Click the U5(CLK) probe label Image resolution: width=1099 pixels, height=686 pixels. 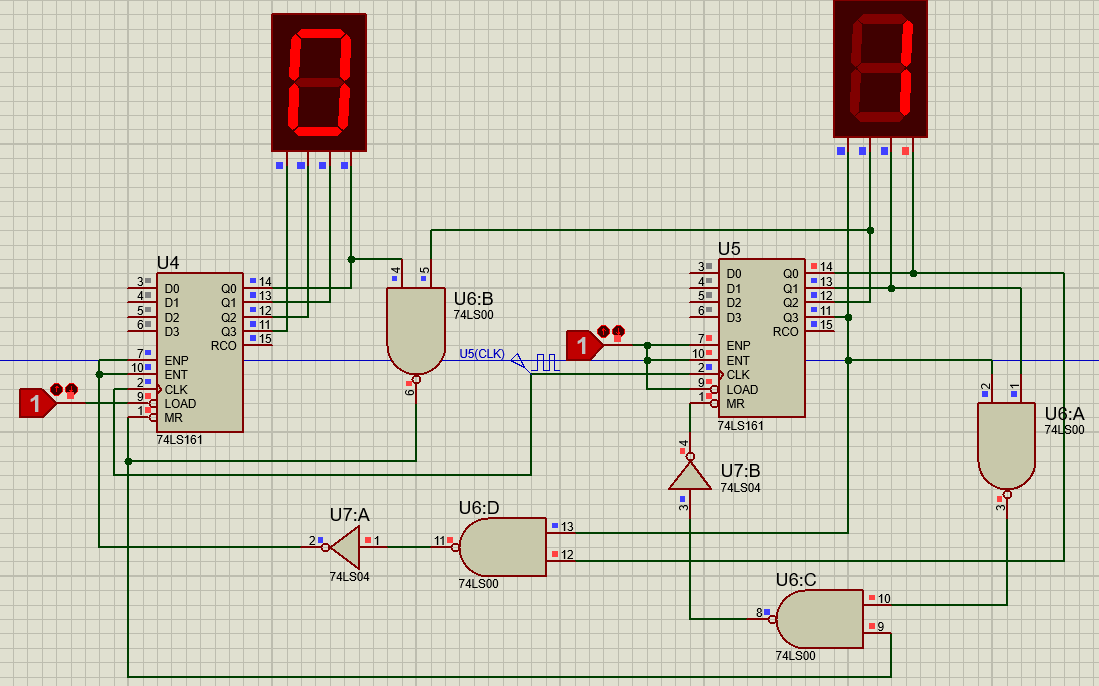pos(482,354)
